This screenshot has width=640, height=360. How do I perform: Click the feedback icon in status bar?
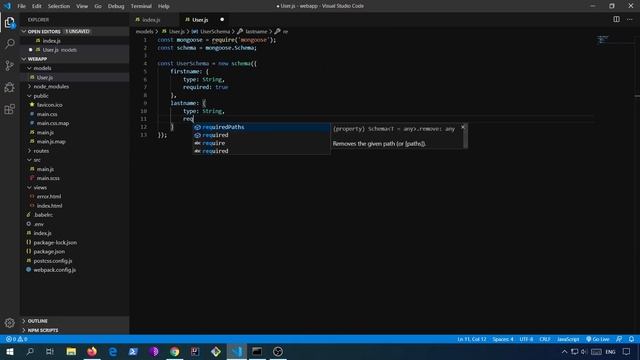[619, 339]
